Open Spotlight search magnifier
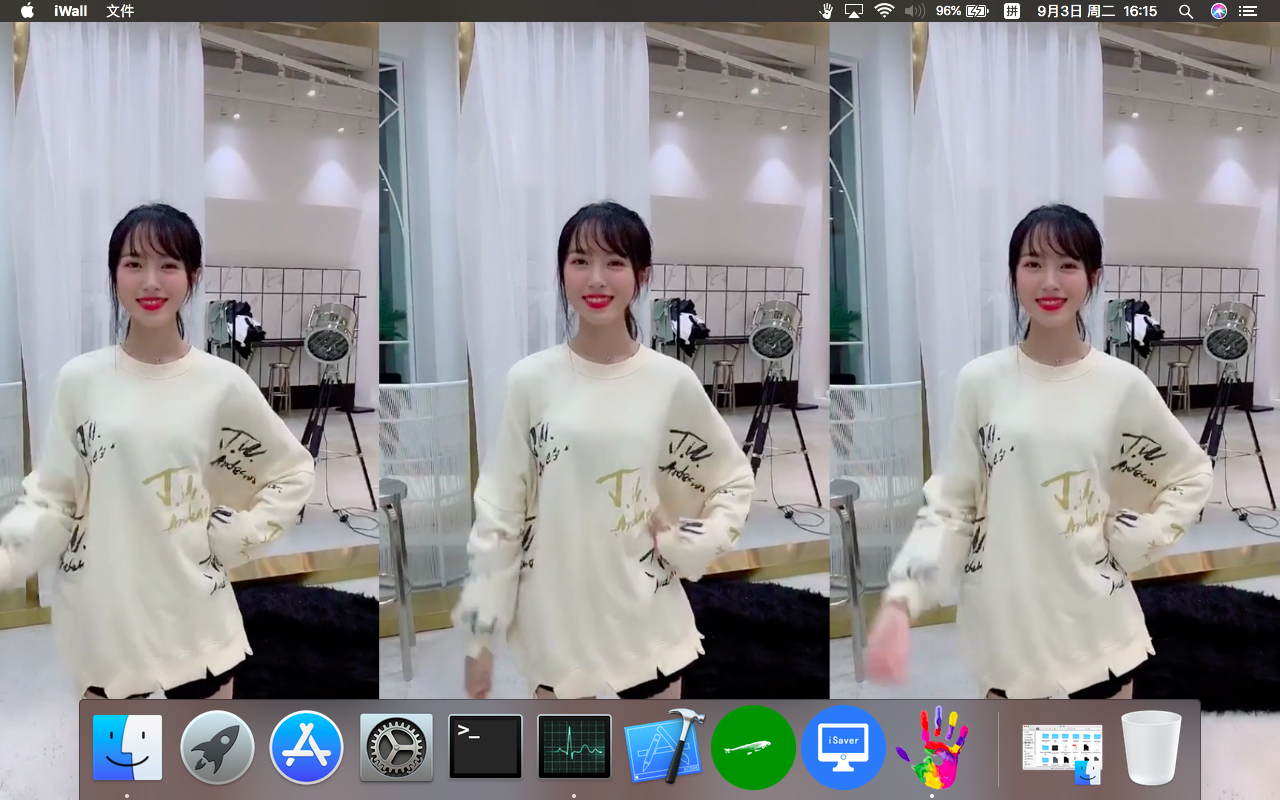Screen dimensions: 1280x800 (x=1186, y=11)
